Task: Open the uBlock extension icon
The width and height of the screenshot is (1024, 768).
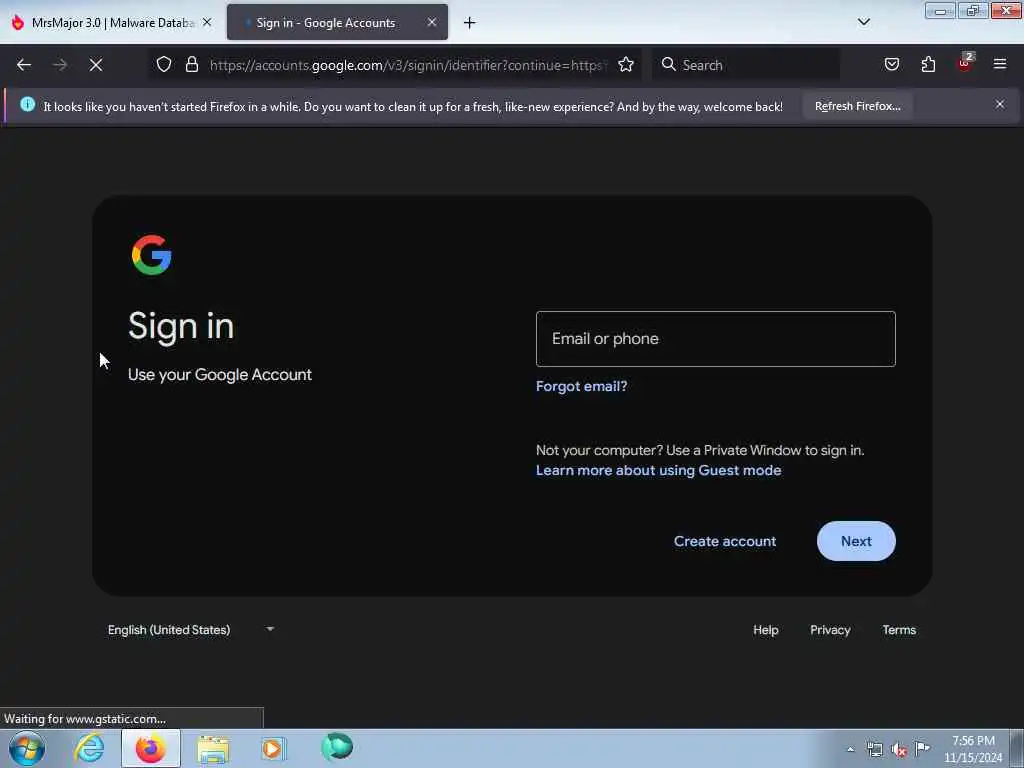Action: tap(965, 63)
